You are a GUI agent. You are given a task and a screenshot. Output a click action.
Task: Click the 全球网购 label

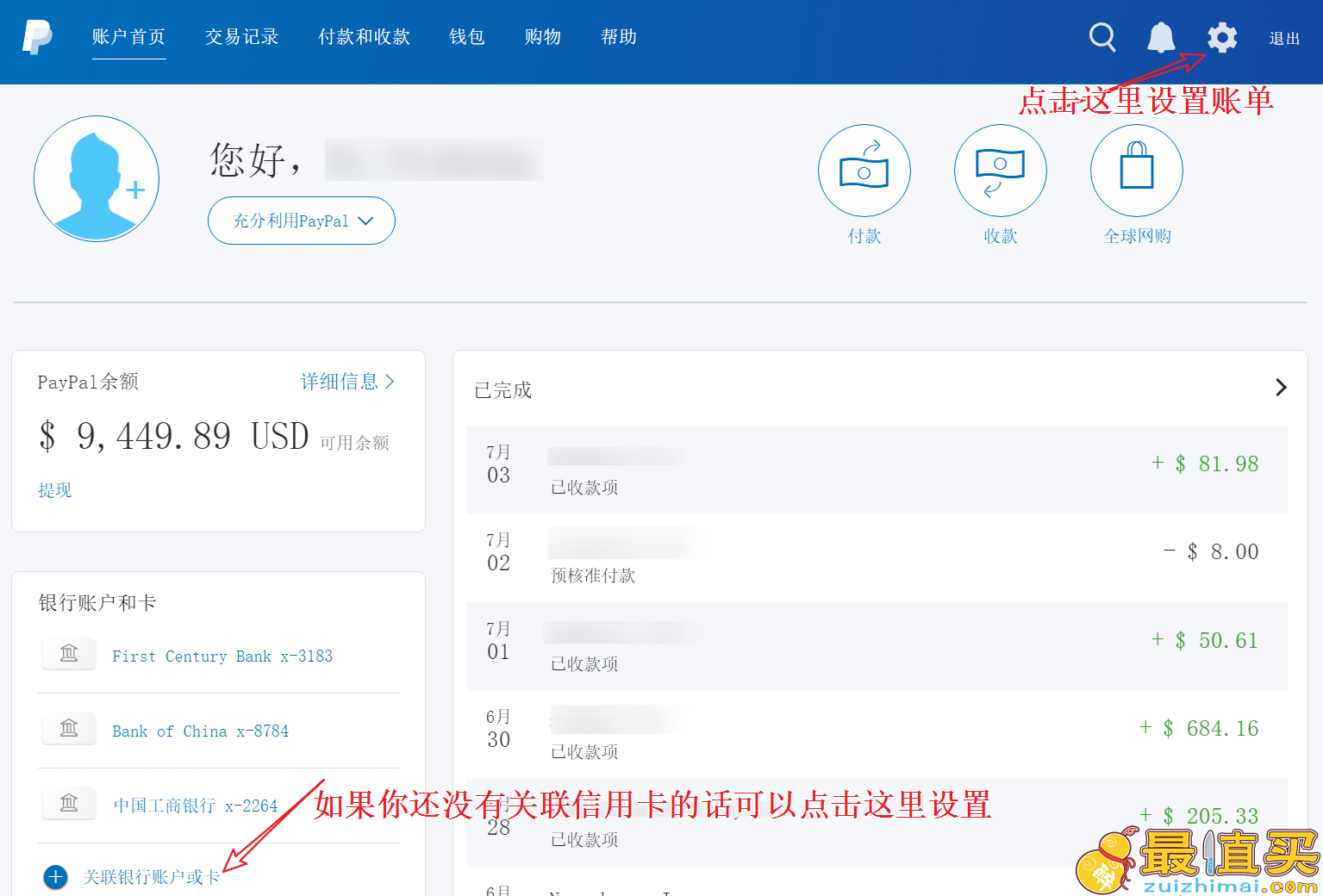click(1137, 236)
